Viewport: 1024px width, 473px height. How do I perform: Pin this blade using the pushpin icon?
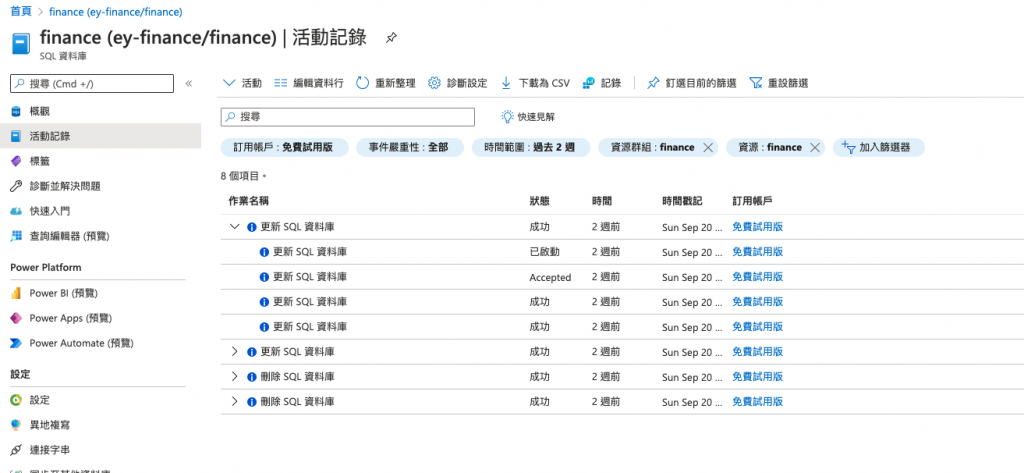[x=391, y=38]
